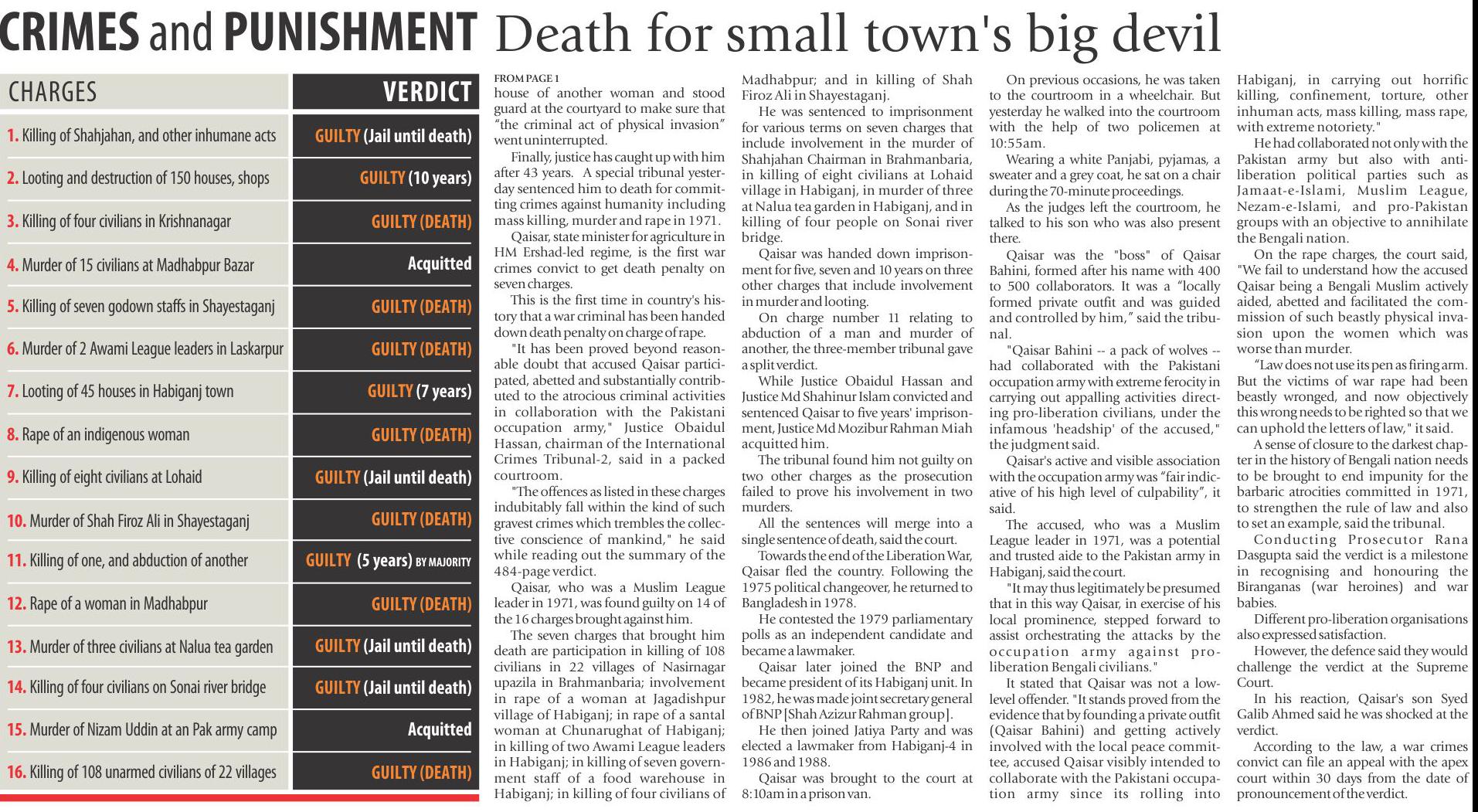The height and width of the screenshot is (812, 1478).
Task: Select charge 10, Murder of Shah Firoz Ali
Action: [x=128, y=520]
